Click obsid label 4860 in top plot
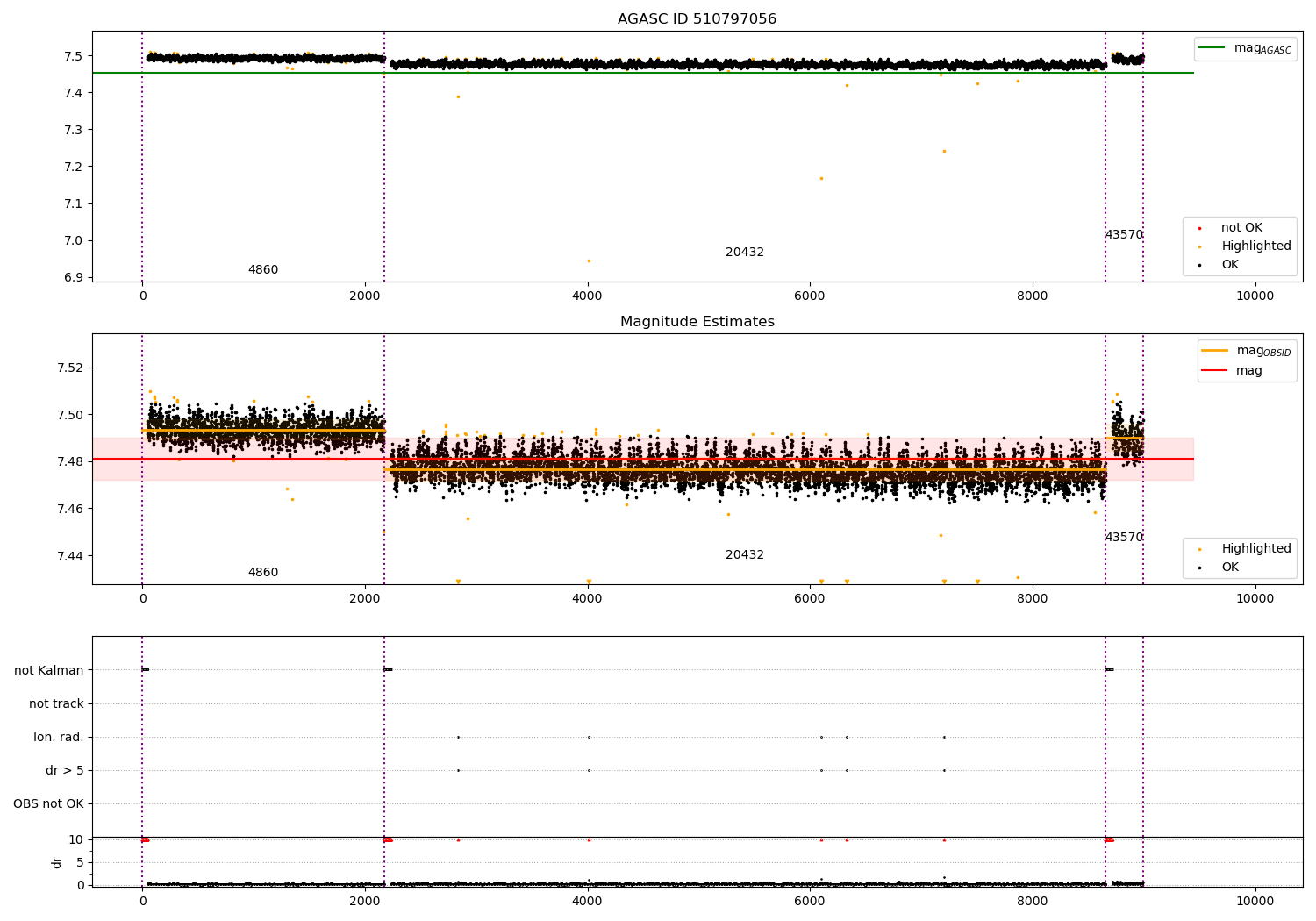Image resolution: width=1316 pixels, height=921 pixels. click(x=263, y=270)
